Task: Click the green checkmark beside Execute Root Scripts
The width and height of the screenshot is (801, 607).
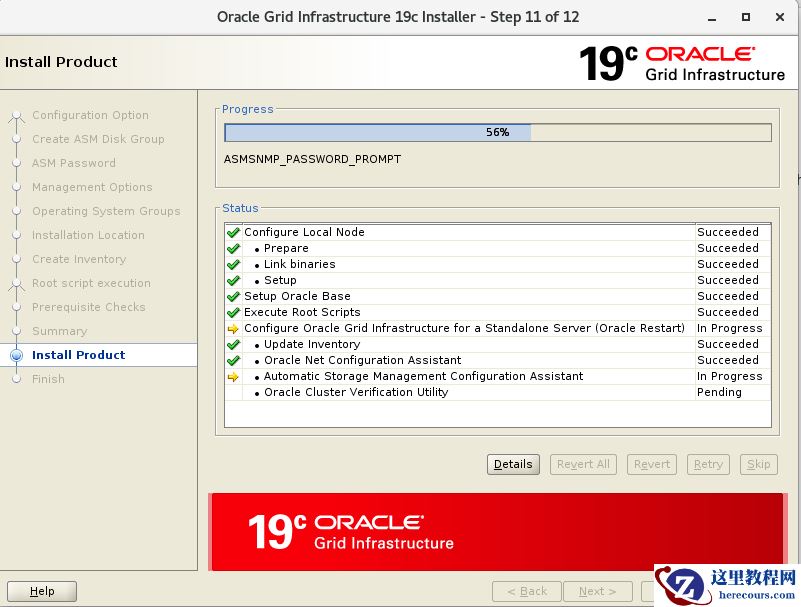Action: pos(233,312)
